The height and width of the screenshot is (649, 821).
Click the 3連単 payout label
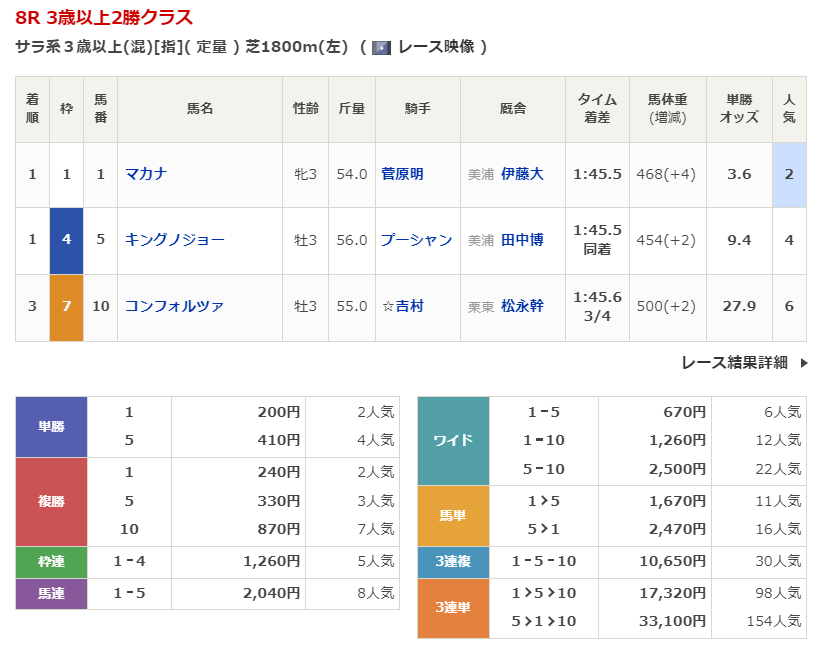[x=453, y=608]
